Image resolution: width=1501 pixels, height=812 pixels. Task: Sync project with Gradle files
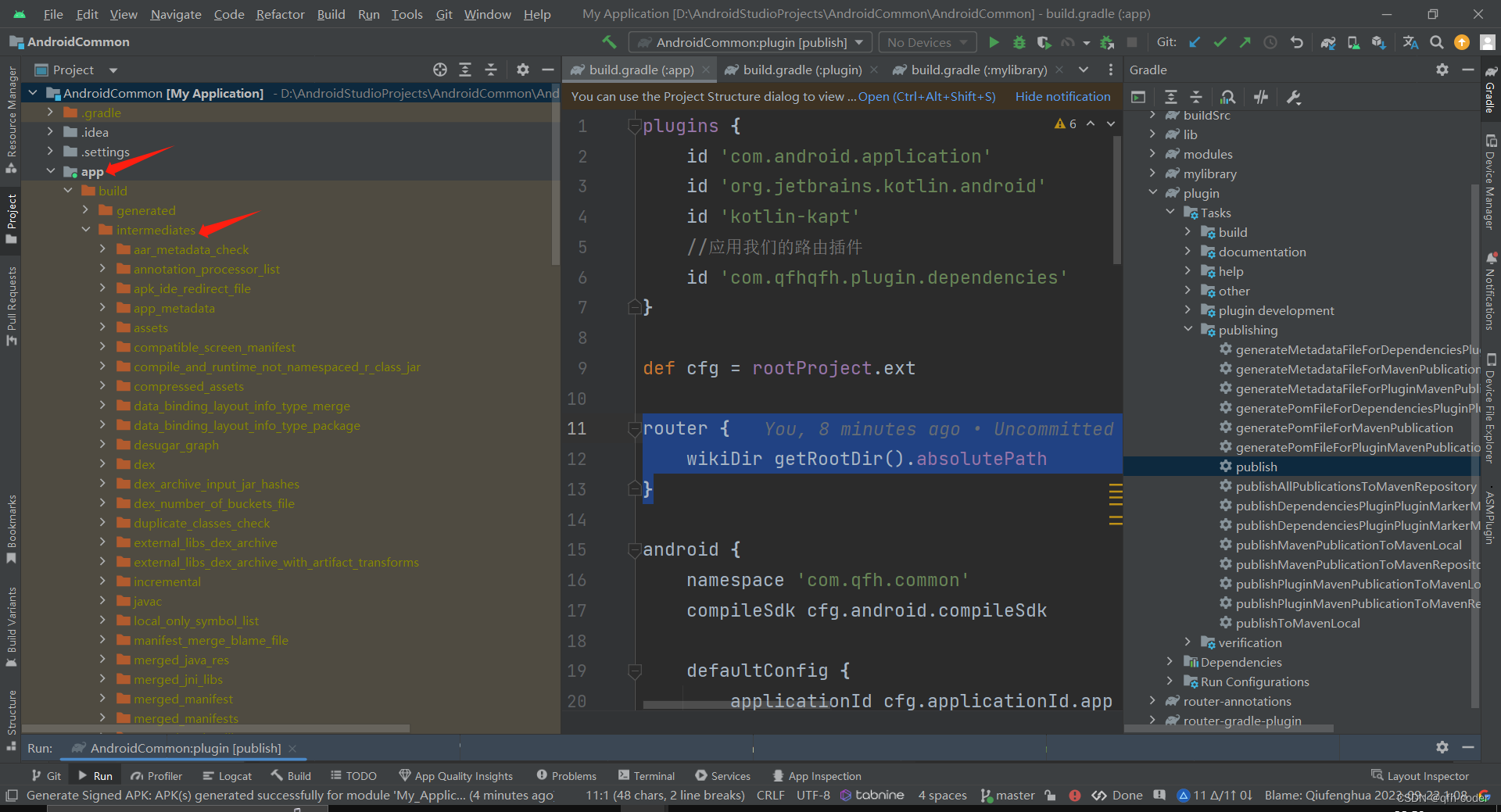coord(1327,42)
